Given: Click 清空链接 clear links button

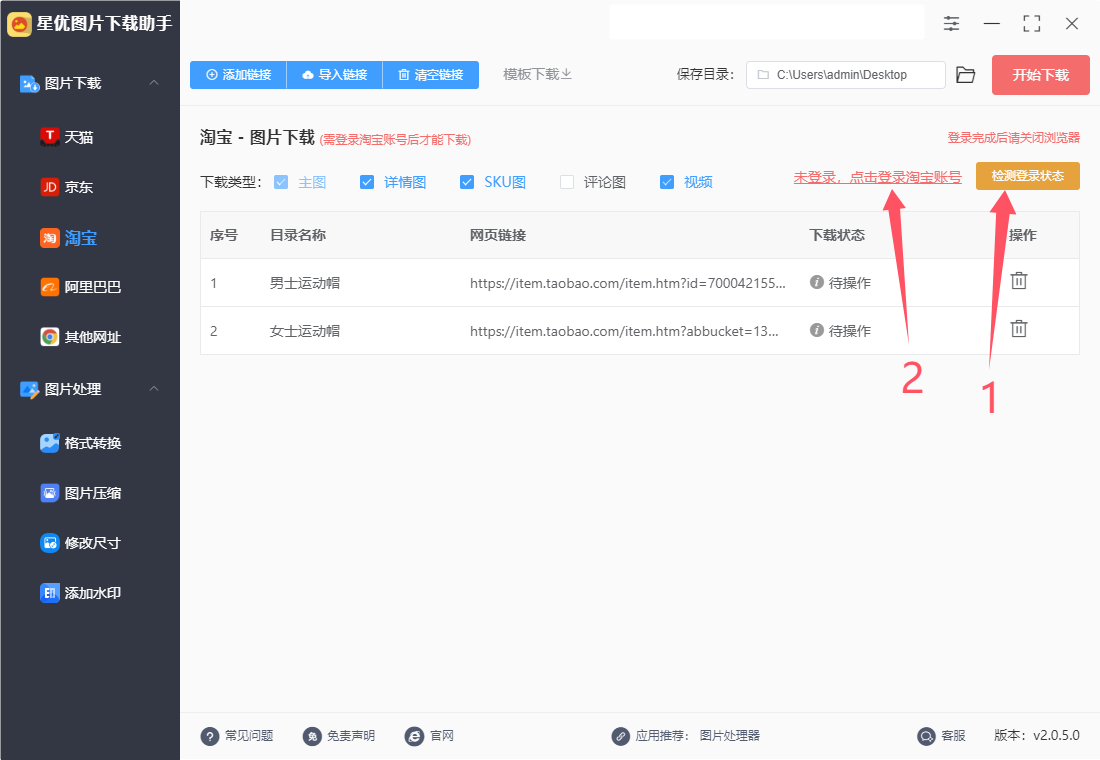Looking at the screenshot, I should tap(431, 74).
